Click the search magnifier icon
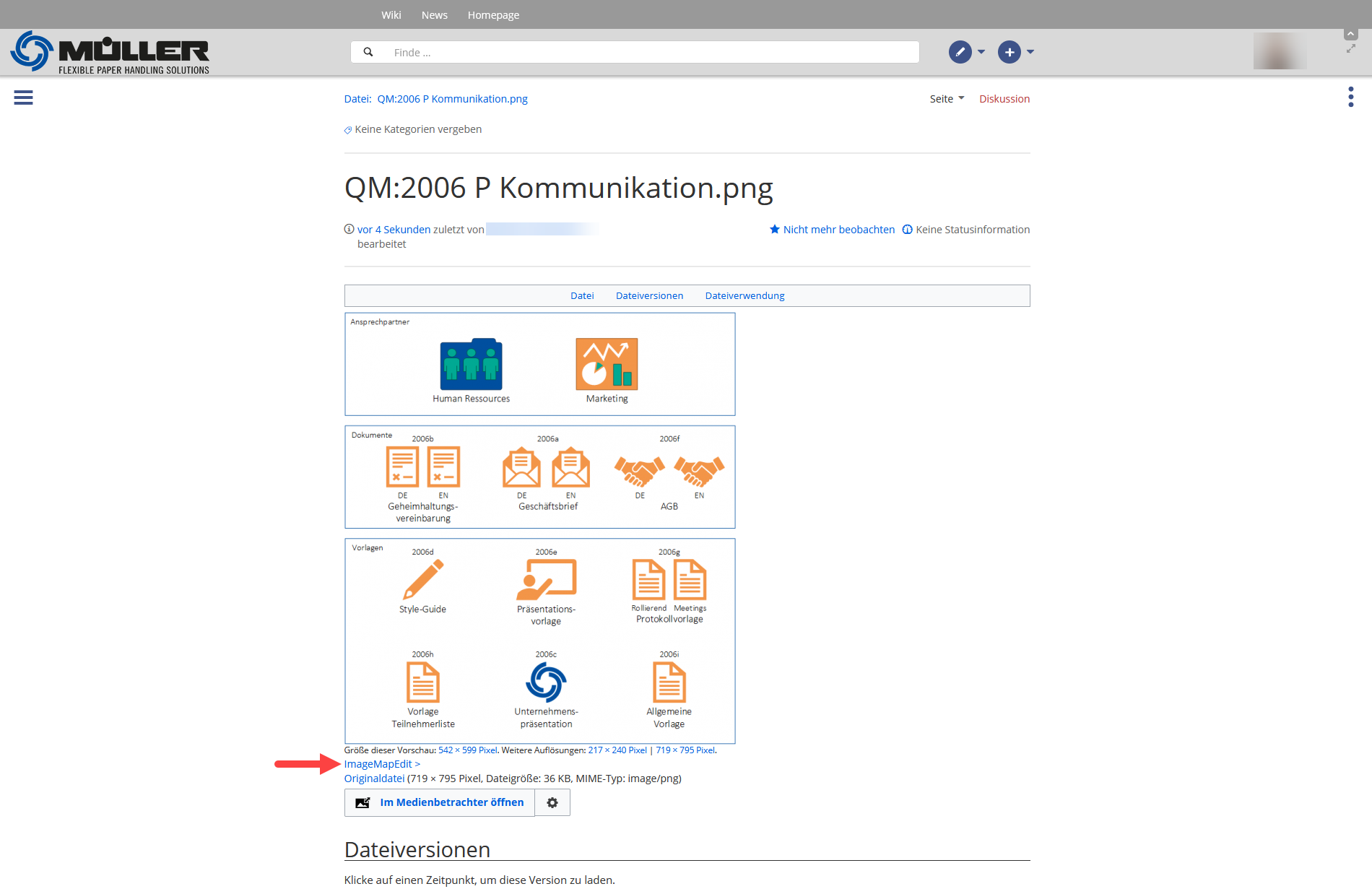This screenshot has width=1372, height=889. pyautogui.click(x=368, y=52)
